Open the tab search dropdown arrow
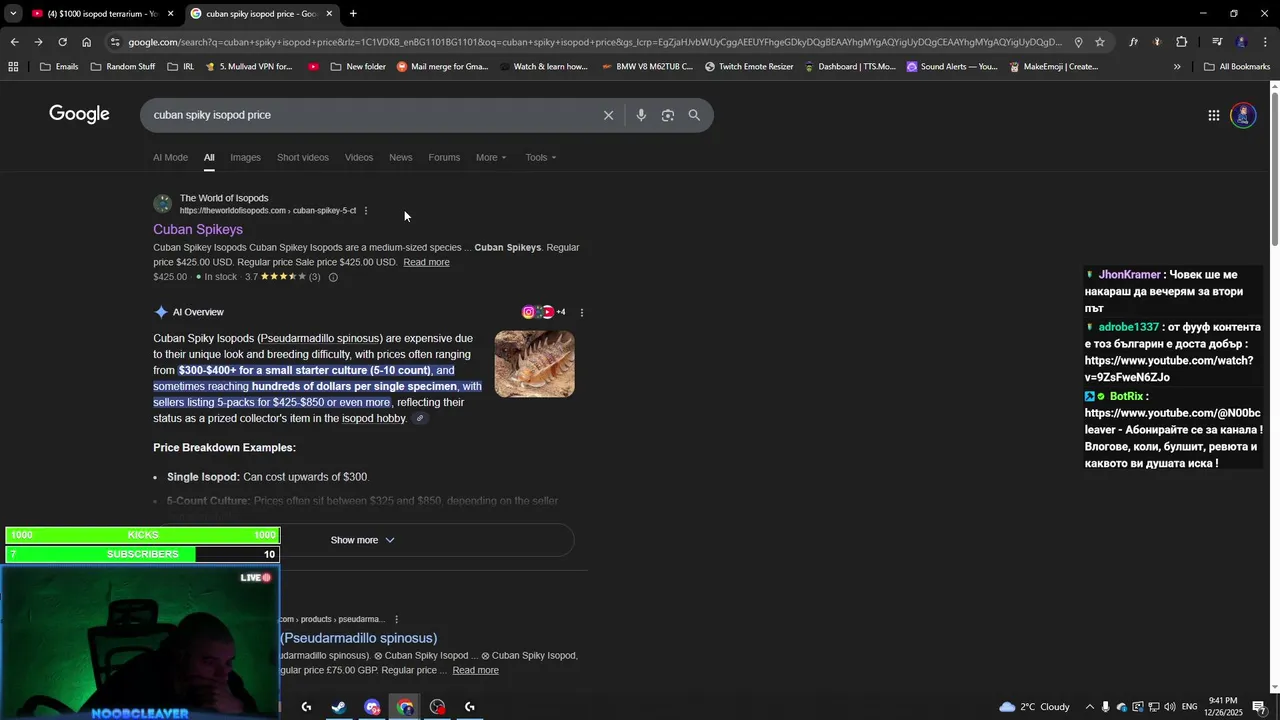This screenshot has height=720, width=1280. pos(13,14)
